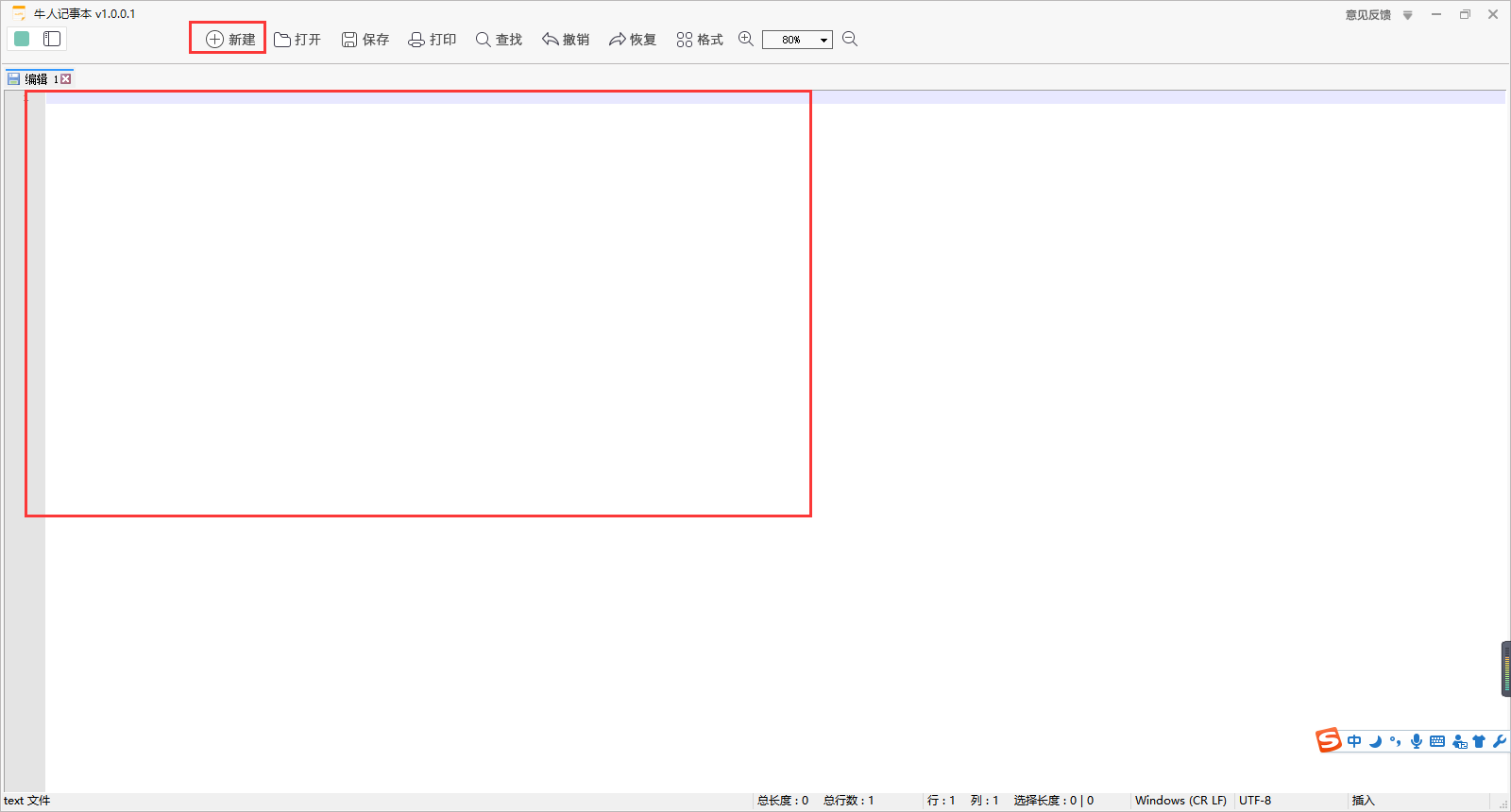Open a file with 打开 button
The height and width of the screenshot is (812, 1511).
[x=297, y=39]
